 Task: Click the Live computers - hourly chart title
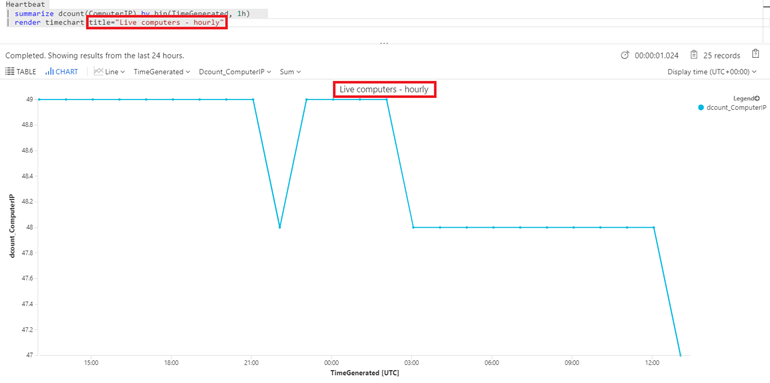click(x=384, y=89)
